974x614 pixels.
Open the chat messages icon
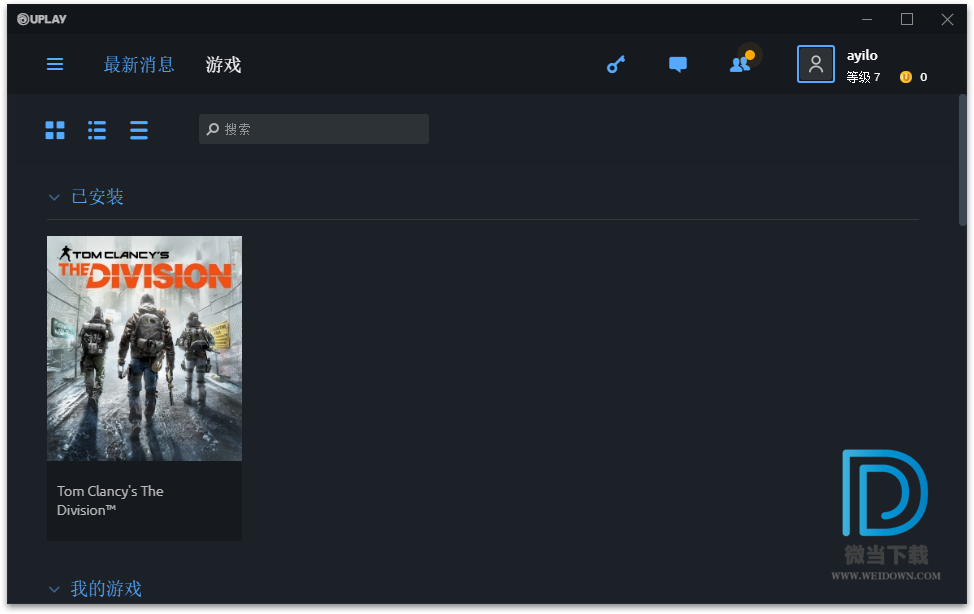pos(678,64)
